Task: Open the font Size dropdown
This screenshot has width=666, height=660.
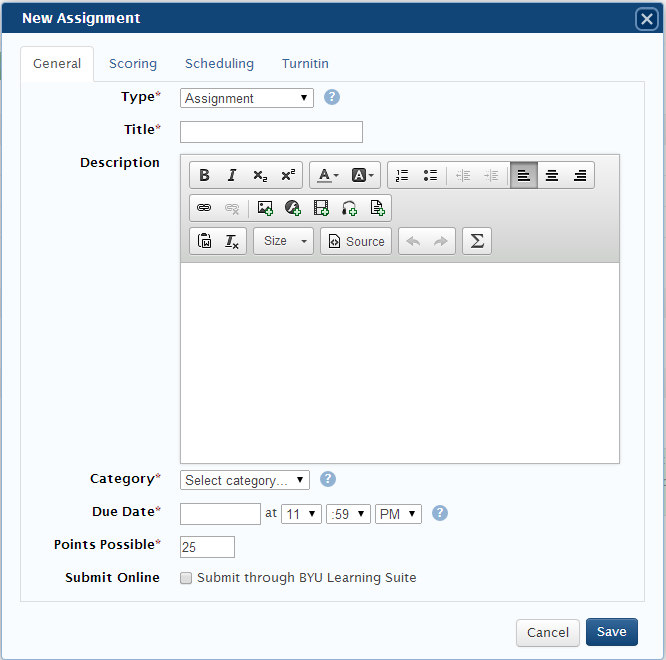Action: coord(283,241)
